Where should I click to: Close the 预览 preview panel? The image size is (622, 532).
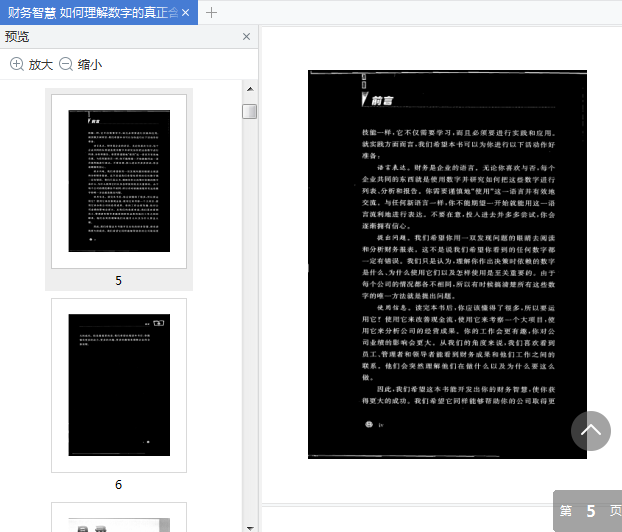(x=246, y=36)
